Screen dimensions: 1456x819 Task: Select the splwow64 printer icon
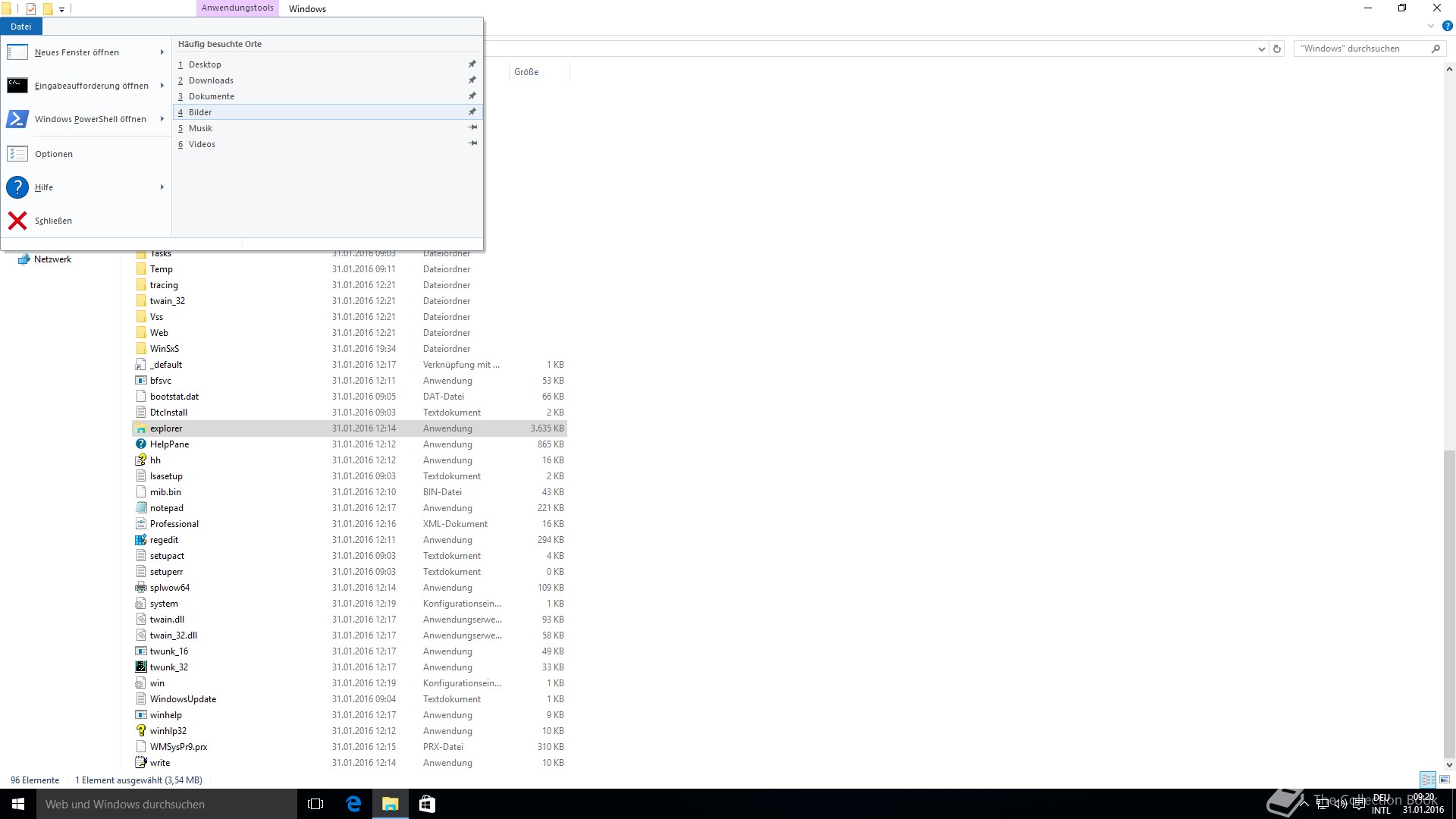pyautogui.click(x=140, y=588)
